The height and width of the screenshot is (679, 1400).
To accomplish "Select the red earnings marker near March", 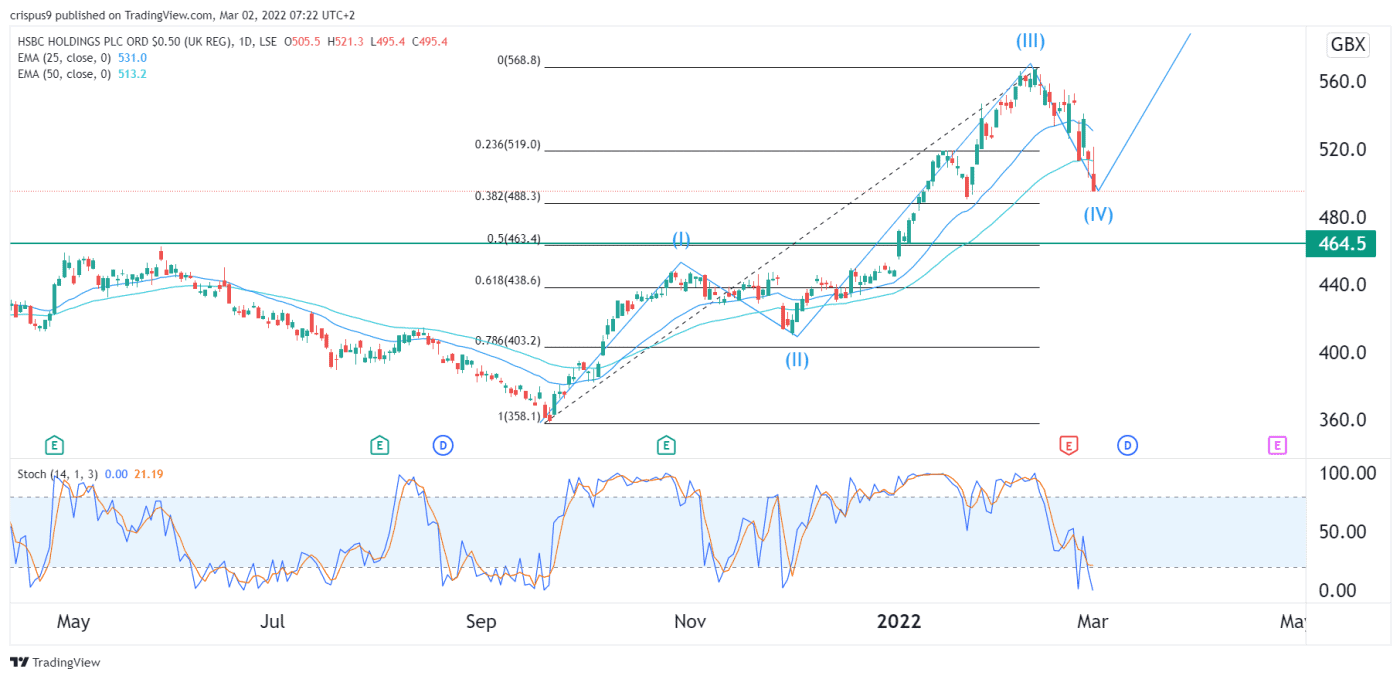I will [1067, 445].
